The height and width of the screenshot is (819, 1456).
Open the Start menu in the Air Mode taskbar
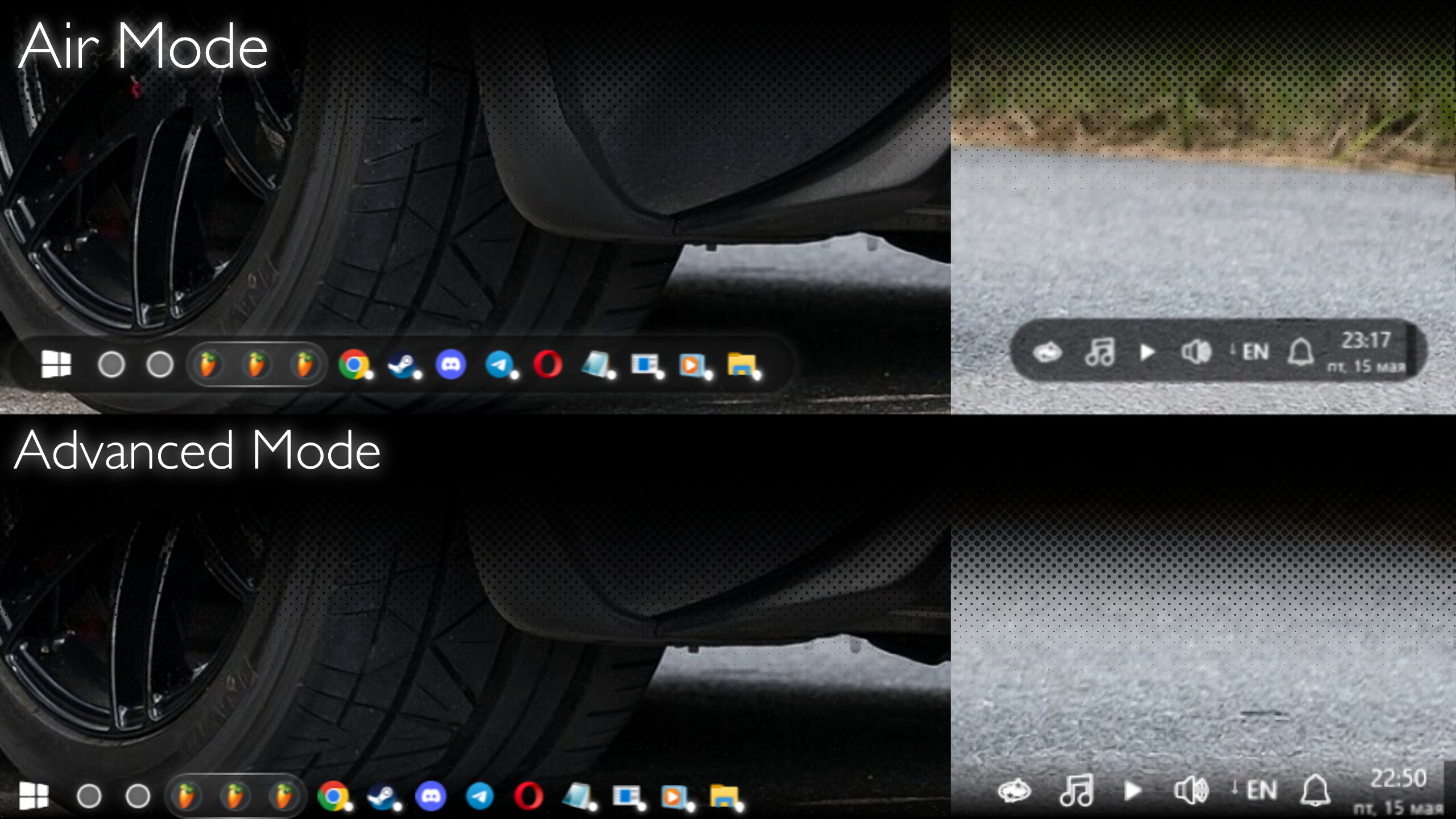coord(56,364)
